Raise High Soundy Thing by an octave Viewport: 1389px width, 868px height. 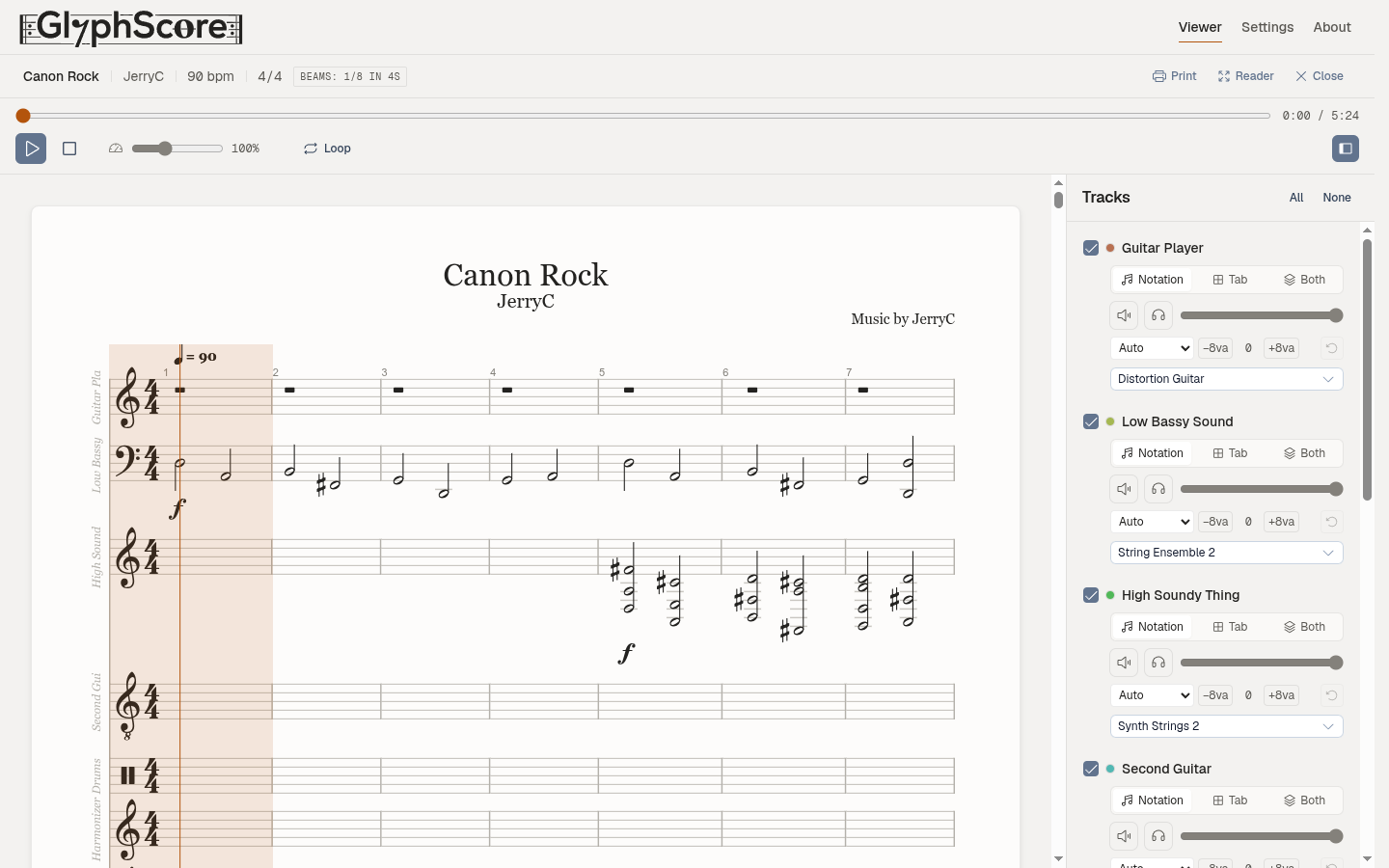1281,695
